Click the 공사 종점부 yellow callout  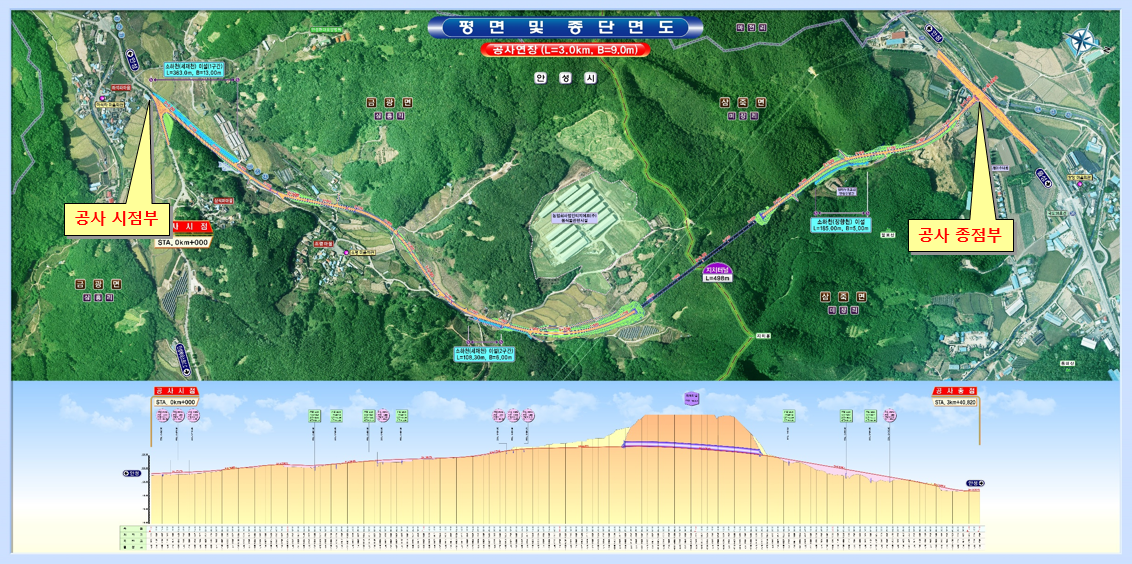[960, 236]
